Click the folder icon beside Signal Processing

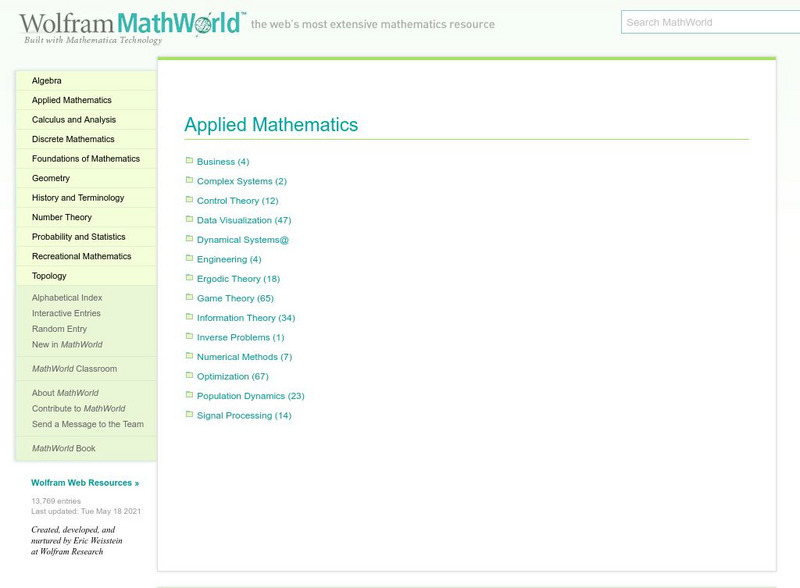[189, 415]
